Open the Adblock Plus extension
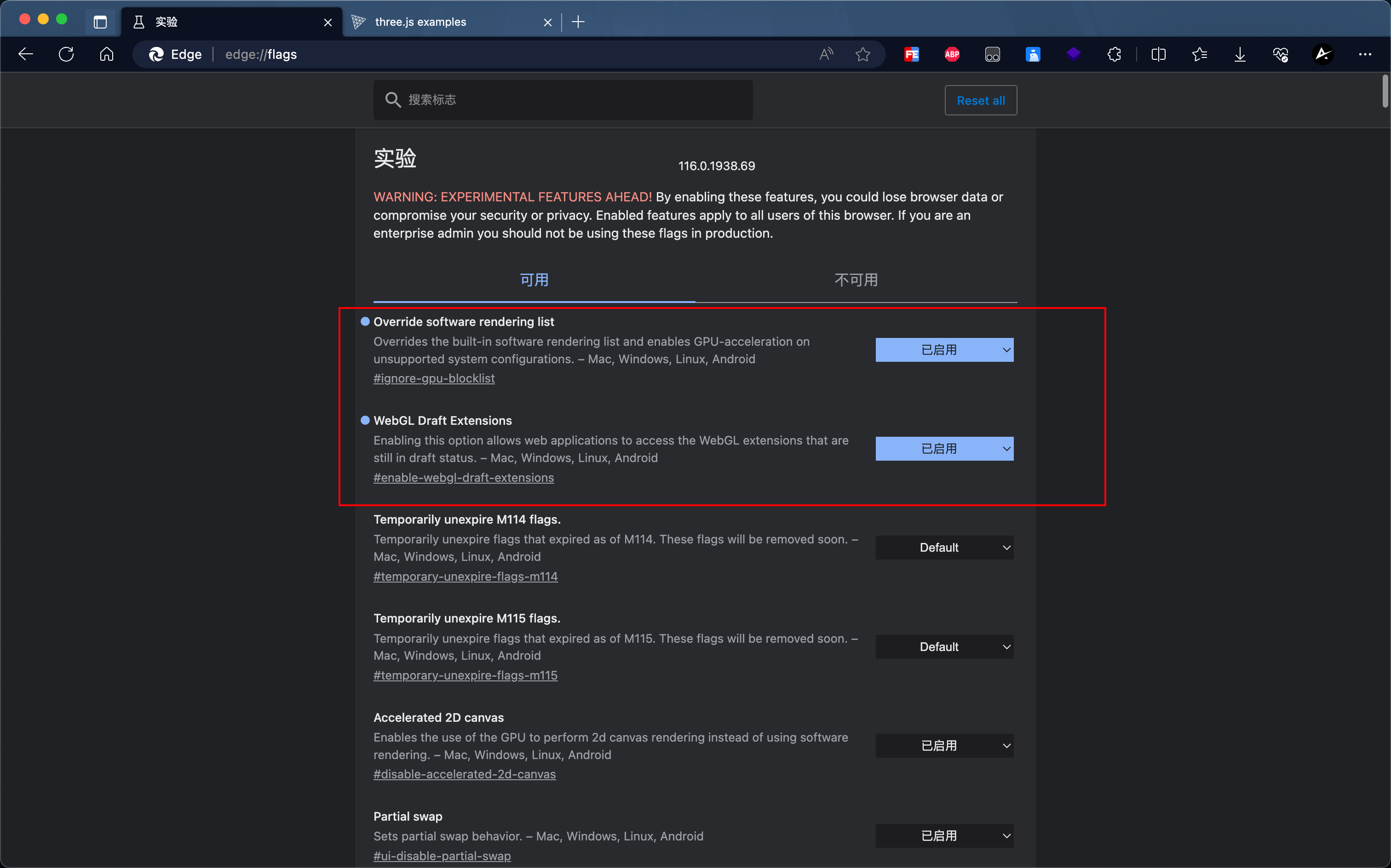The height and width of the screenshot is (868, 1391). click(x=952, y=55)
